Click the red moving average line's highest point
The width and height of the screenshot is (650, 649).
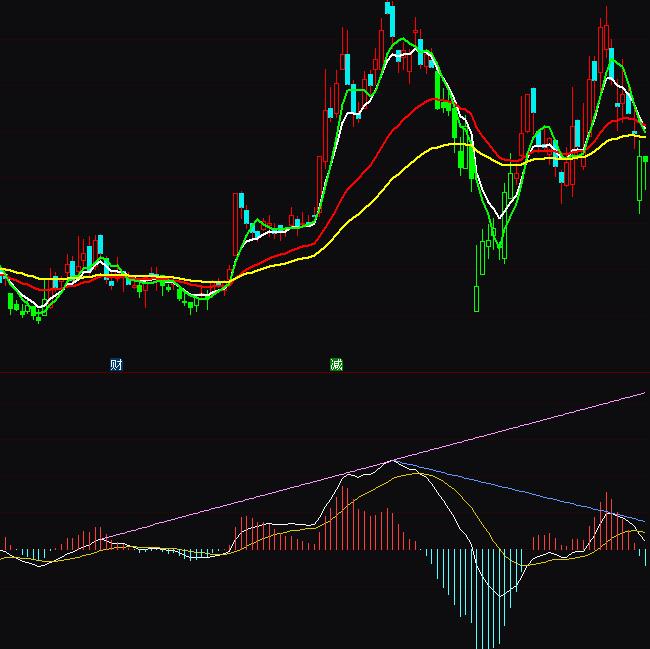point(435,100)
